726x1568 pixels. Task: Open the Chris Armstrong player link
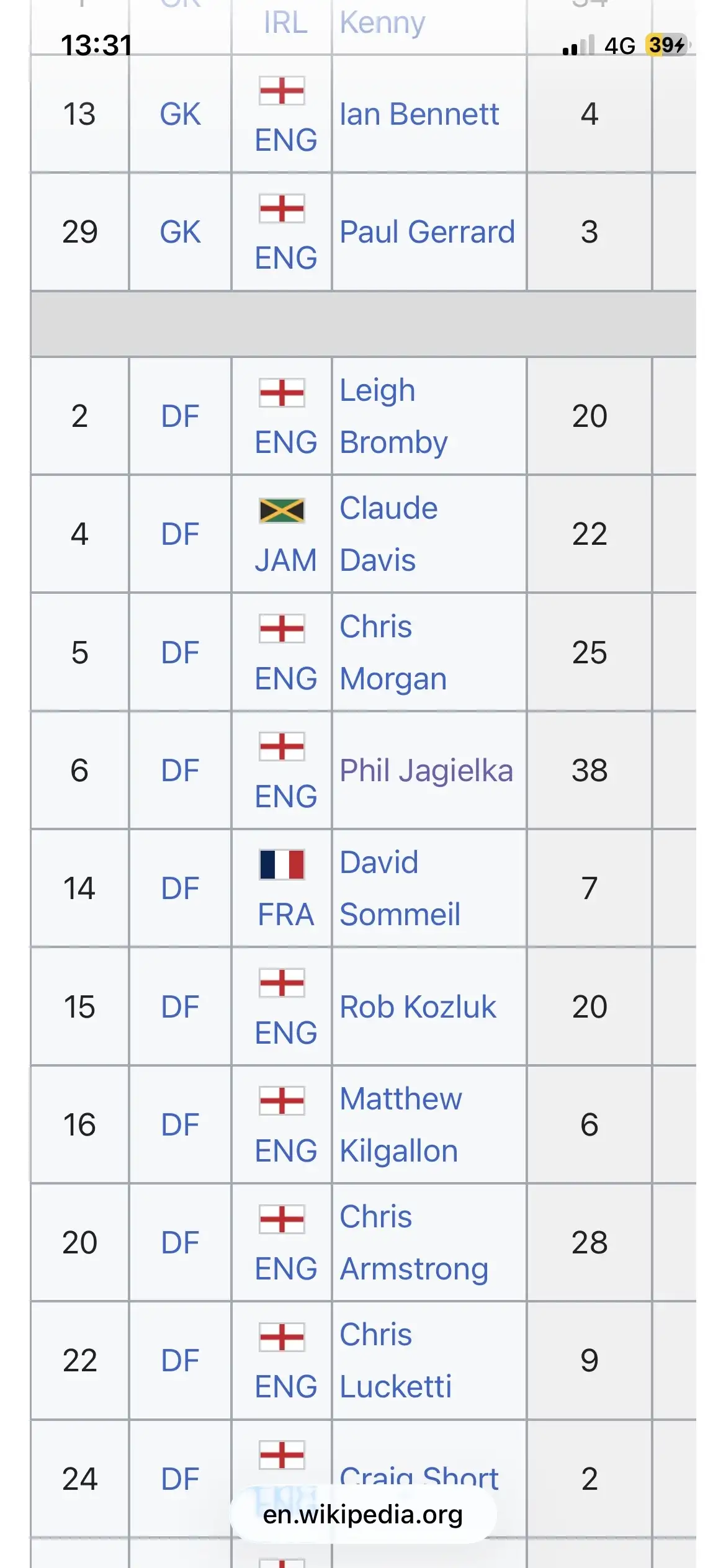coord(414,1243)
